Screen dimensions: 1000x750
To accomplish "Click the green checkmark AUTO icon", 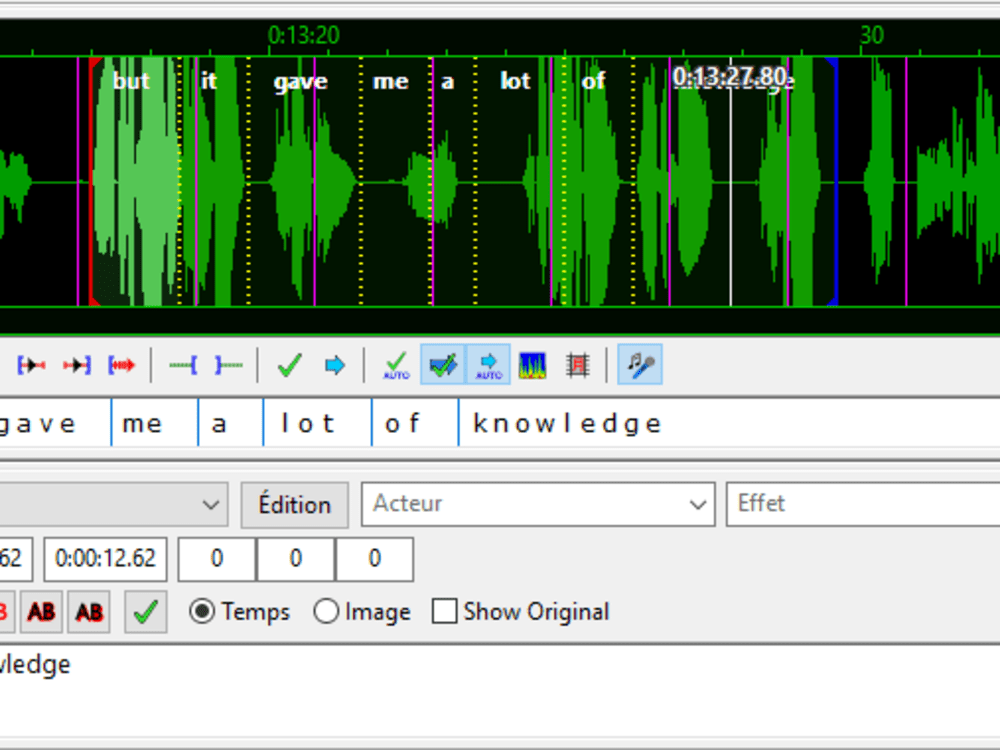I will tap(396, 365).
